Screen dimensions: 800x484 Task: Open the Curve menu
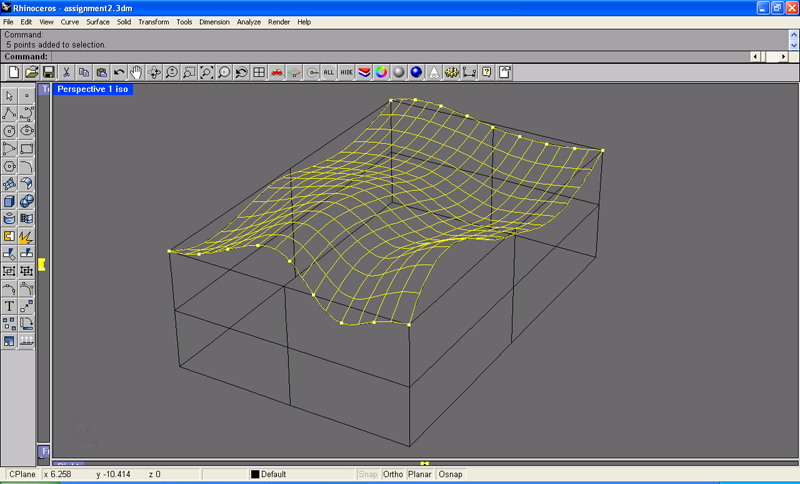click(x=70, y=22)
